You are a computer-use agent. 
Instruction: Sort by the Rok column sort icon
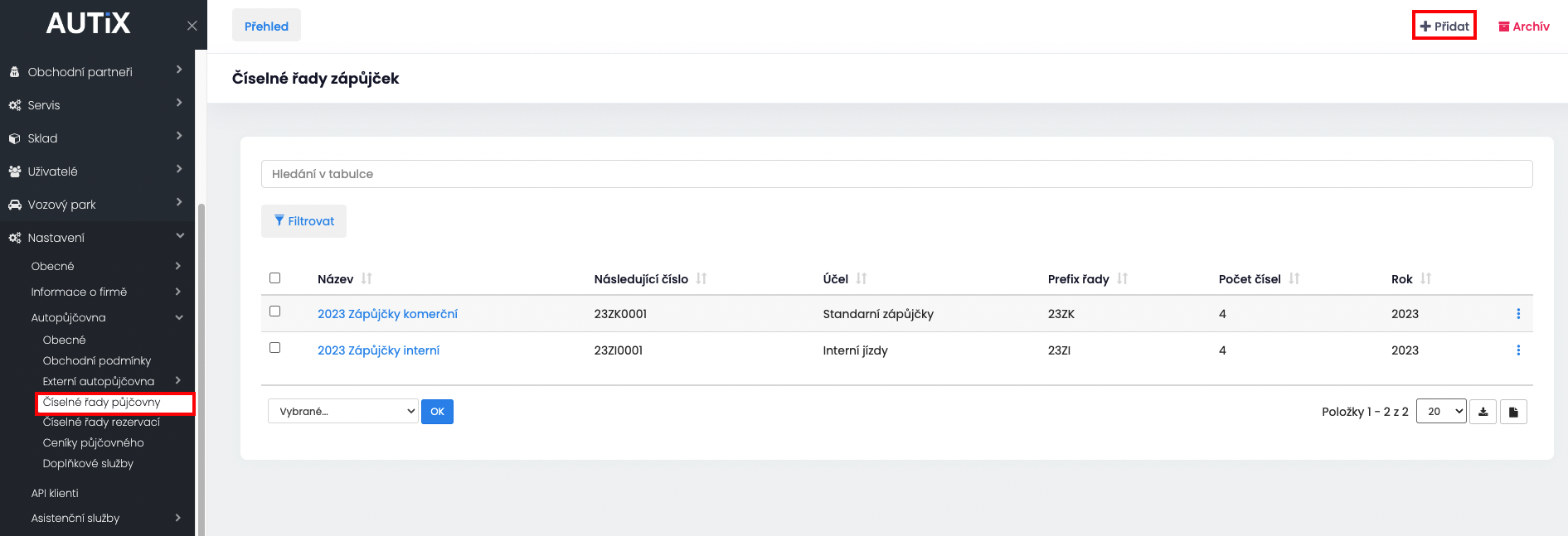(1425, 279)
